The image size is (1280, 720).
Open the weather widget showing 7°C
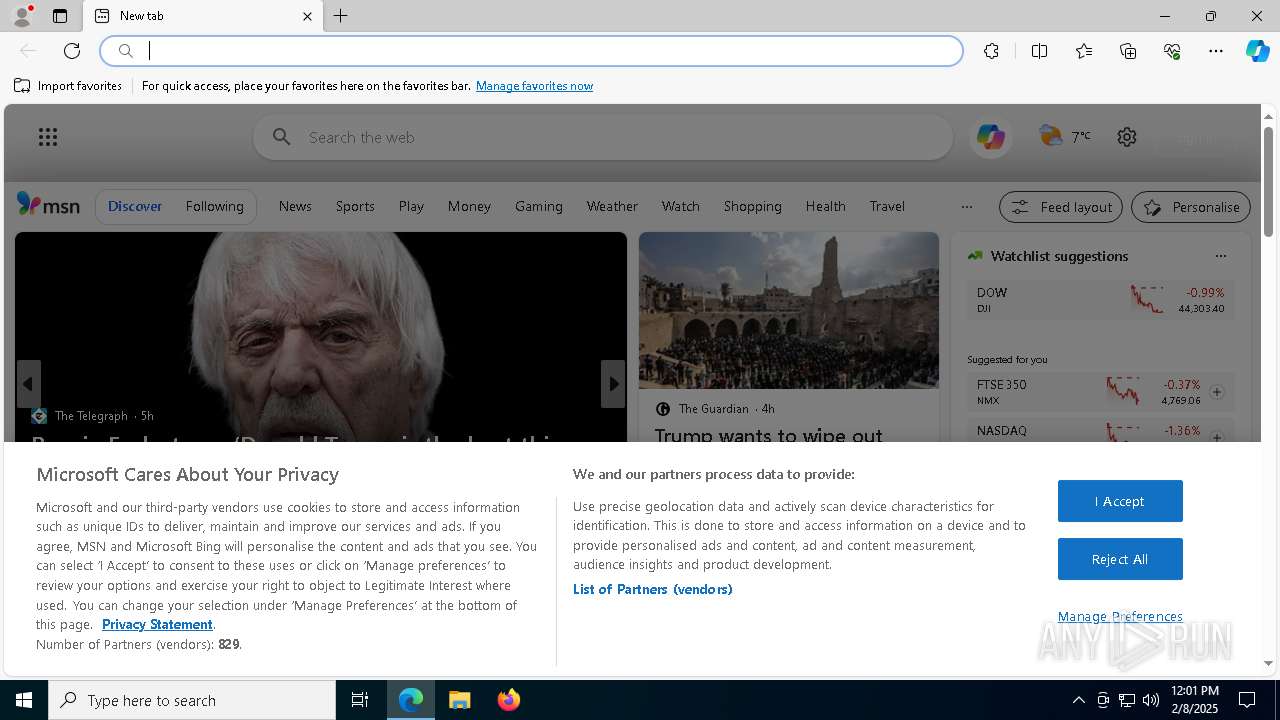click(x=1065, y=136)
